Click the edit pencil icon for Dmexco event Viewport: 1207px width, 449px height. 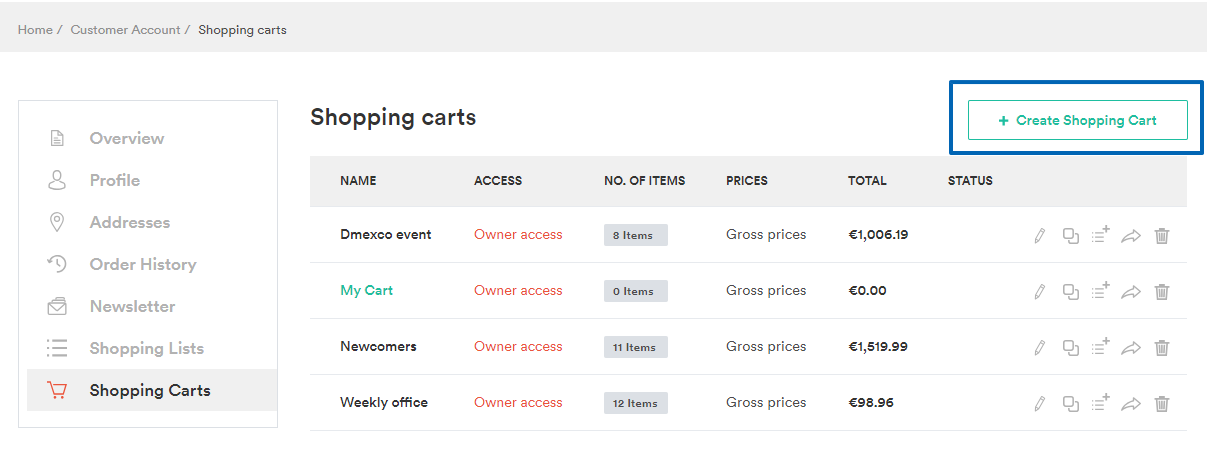[1040, 236]
